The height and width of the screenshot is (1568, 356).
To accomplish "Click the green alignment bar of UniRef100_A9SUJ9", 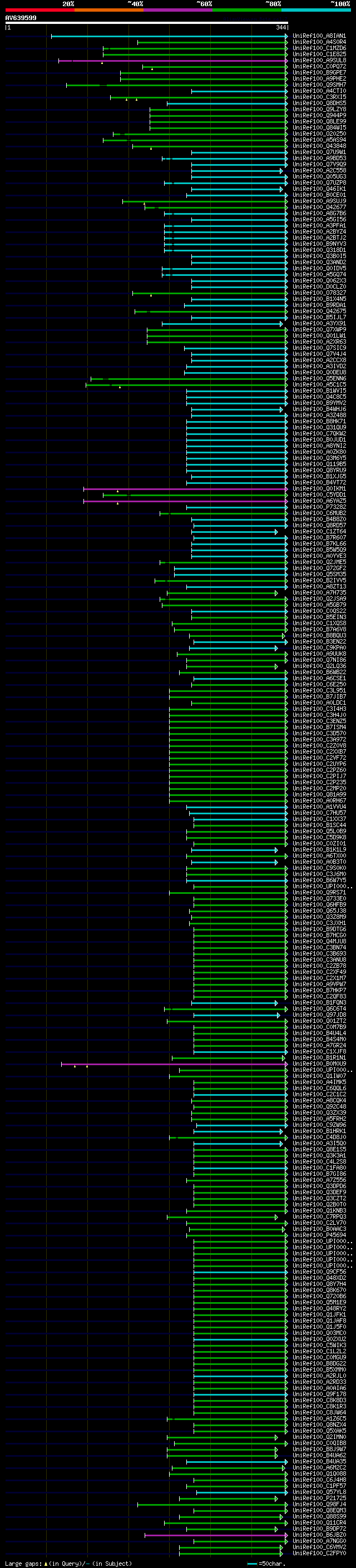I will (205, 201).
